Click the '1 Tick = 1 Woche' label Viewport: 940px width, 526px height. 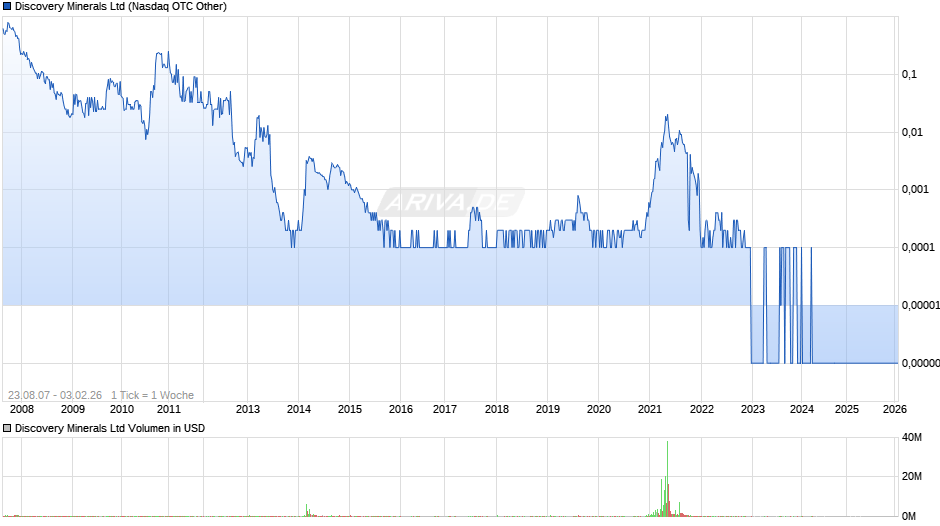click(152, 395)
